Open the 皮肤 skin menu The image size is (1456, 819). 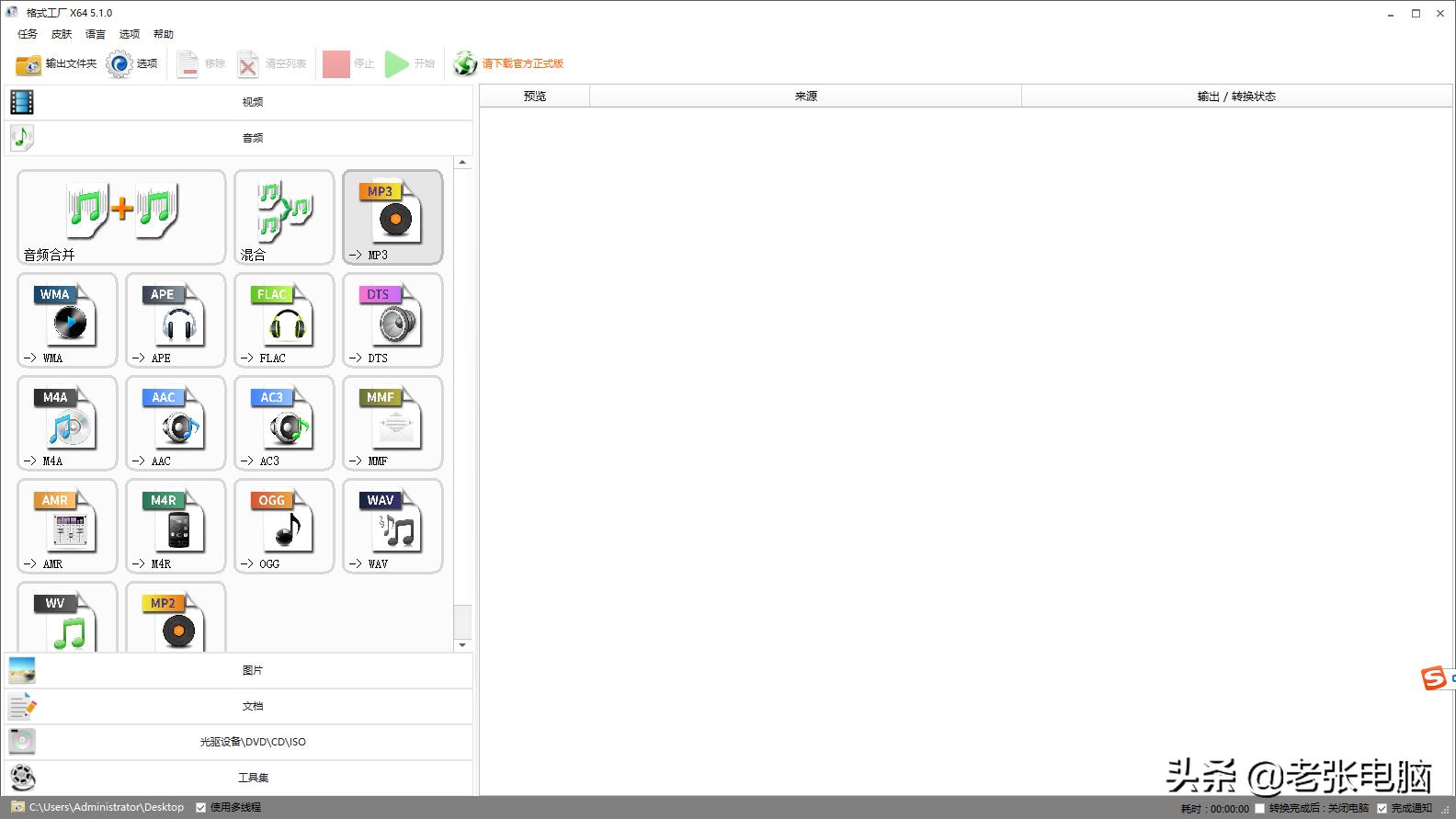(x=62, y=34)
